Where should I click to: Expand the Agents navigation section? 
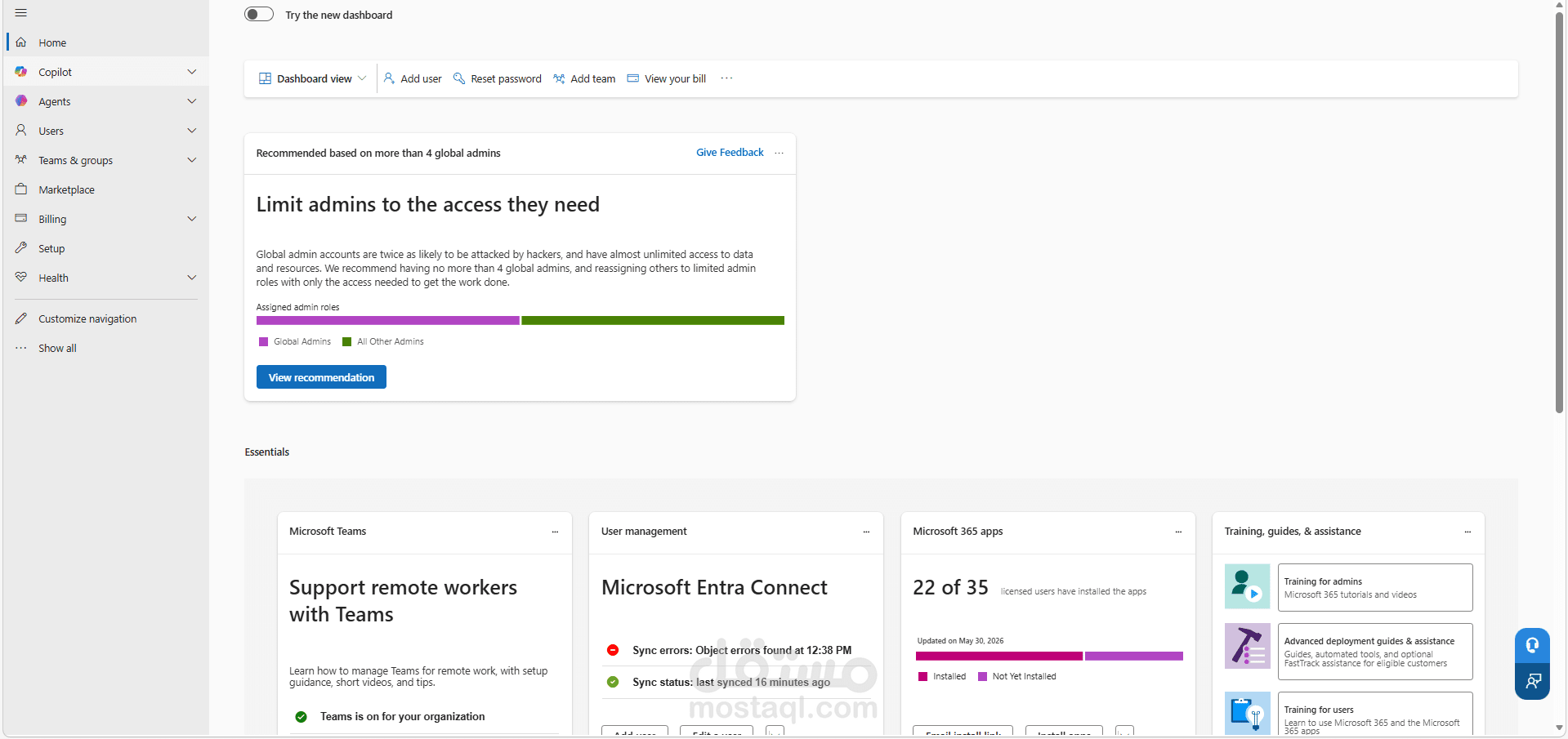coord(192,101)
